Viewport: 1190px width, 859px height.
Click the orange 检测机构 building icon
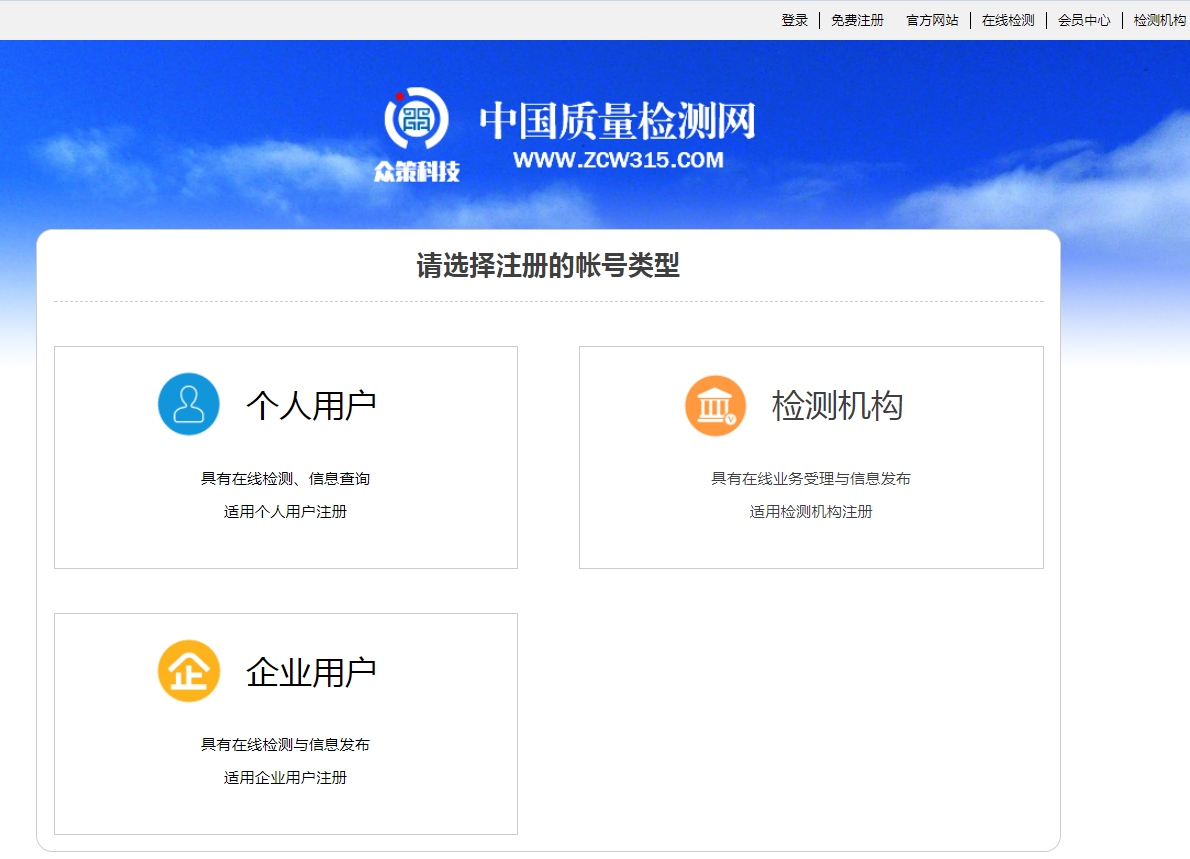[715, 405]
